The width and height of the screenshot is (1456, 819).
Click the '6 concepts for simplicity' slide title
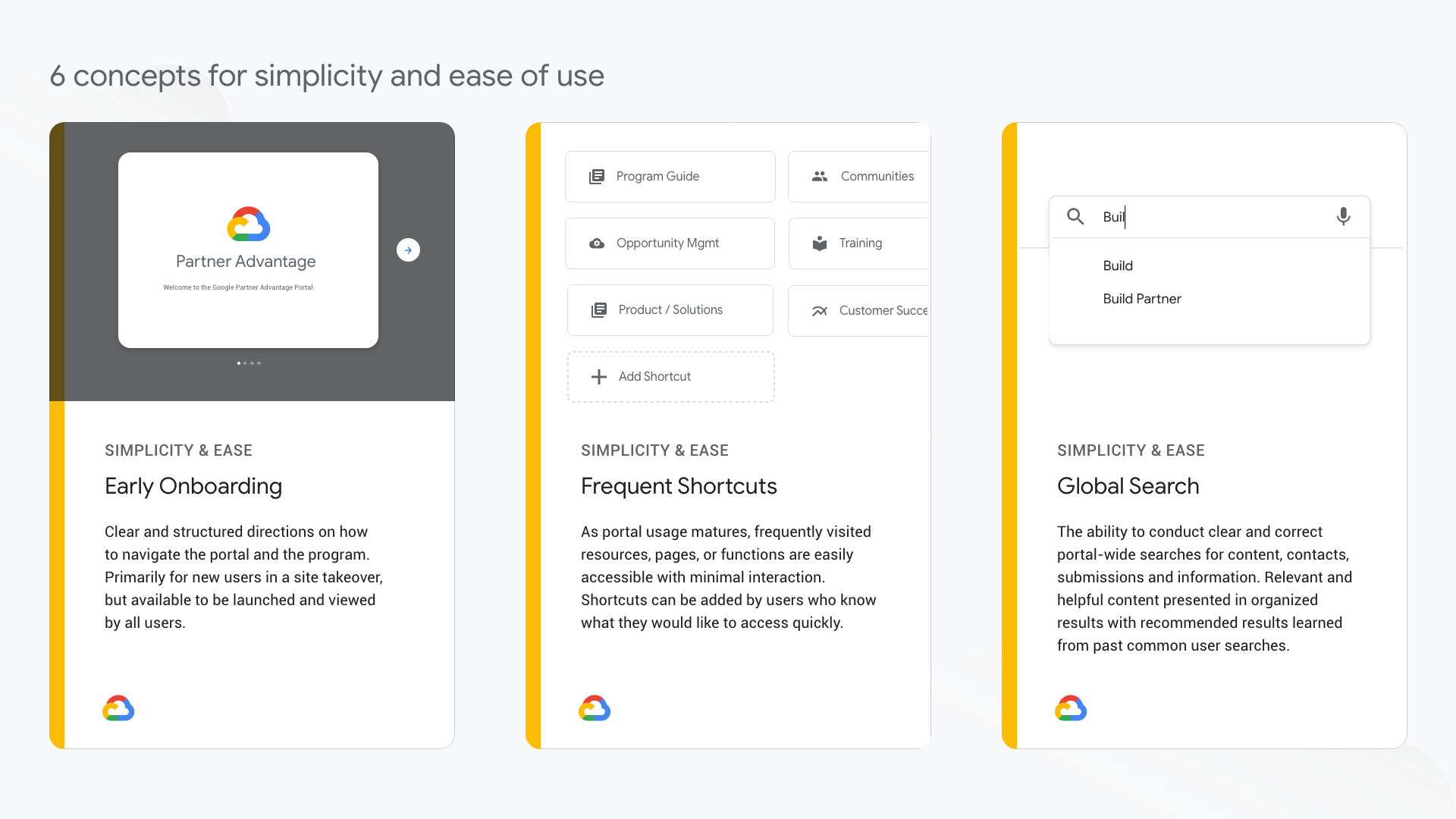(x=327, y=76)
